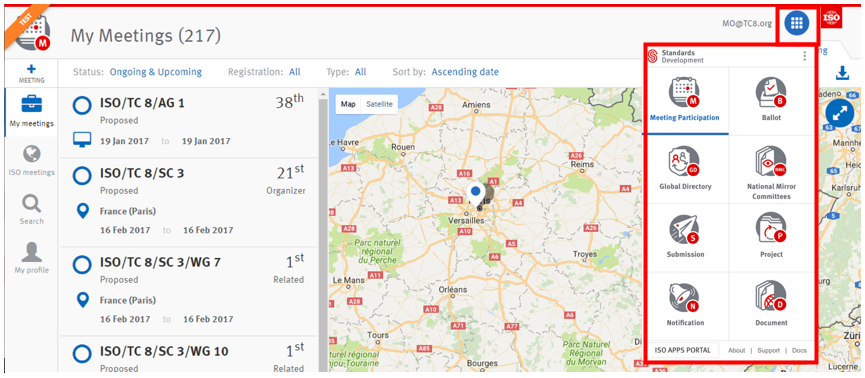Open the Ballot app icon
Image resolution: width=865 pixels, height=378 pixels.
tap(771, 93)
